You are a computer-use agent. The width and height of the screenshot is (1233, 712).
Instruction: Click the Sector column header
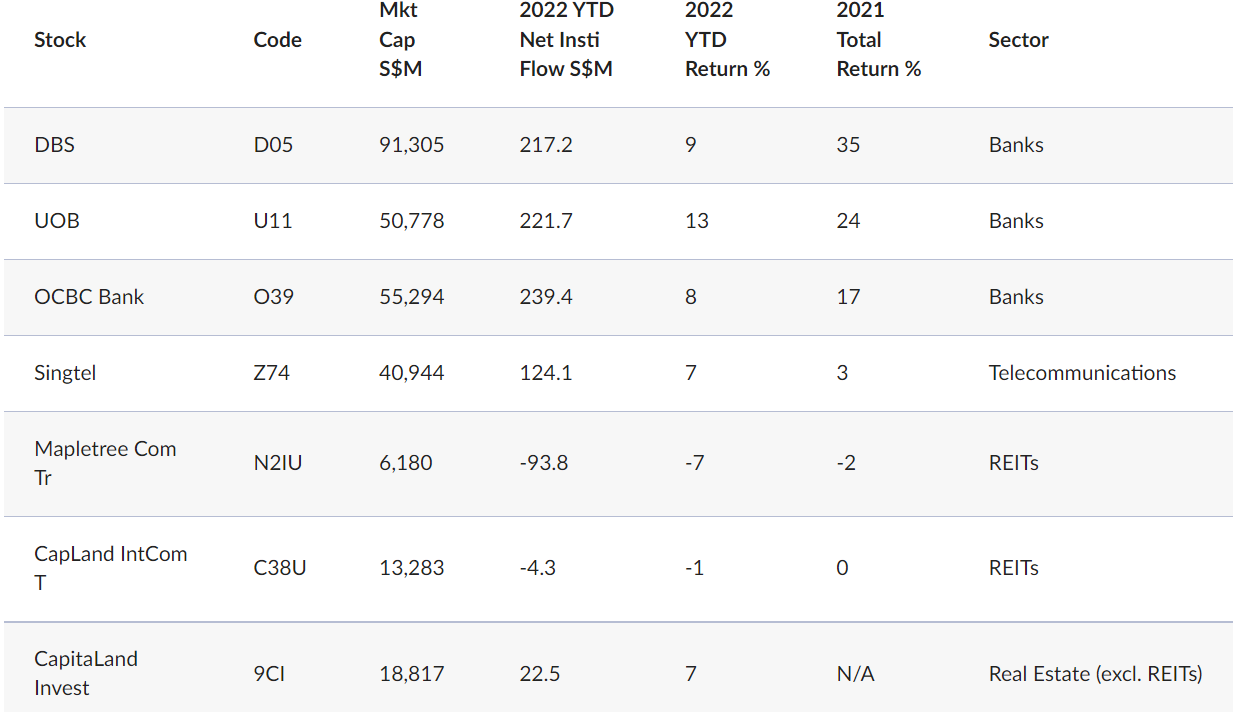(x=1018, y=40)
